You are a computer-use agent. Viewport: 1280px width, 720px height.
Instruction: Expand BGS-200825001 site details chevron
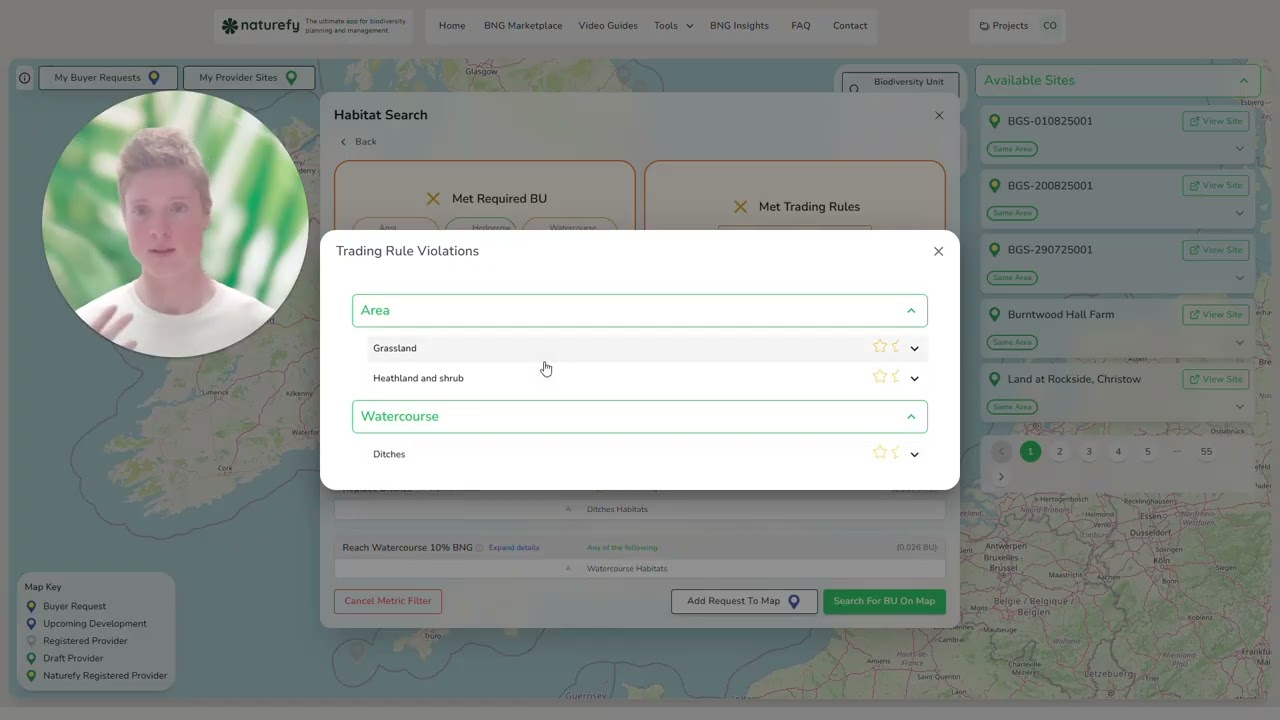[1240, 213]
